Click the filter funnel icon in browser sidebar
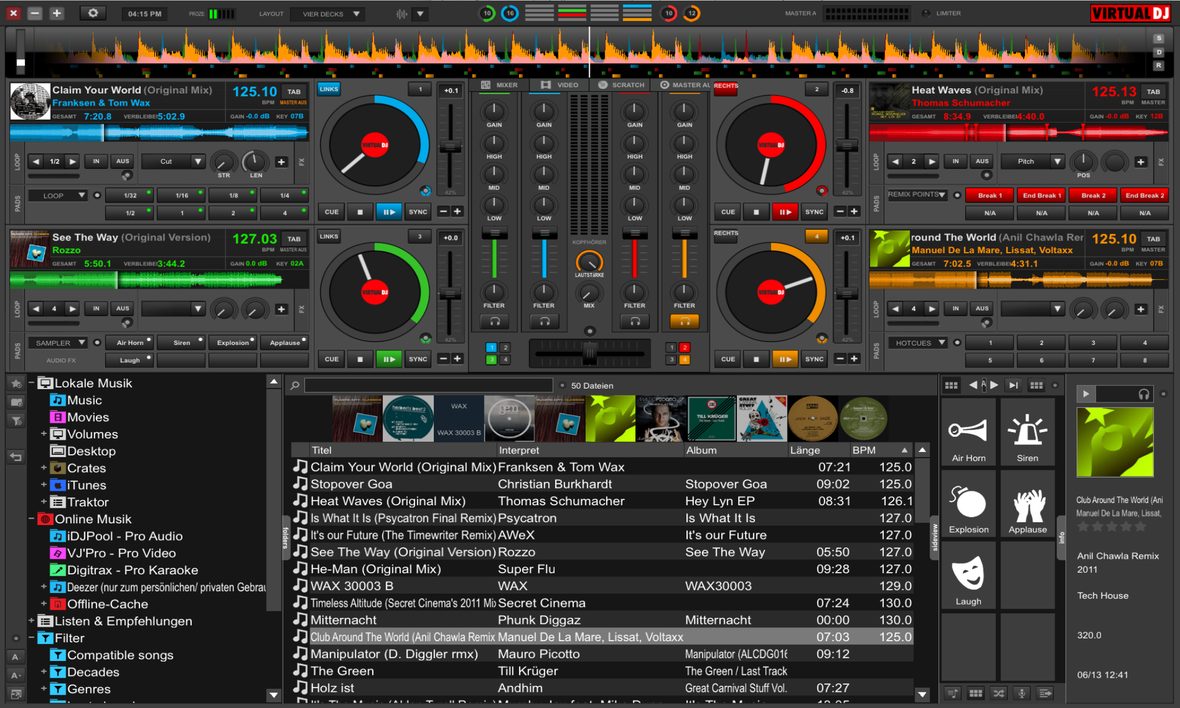This screenshot has width=1180, height=708. [16, 421]
